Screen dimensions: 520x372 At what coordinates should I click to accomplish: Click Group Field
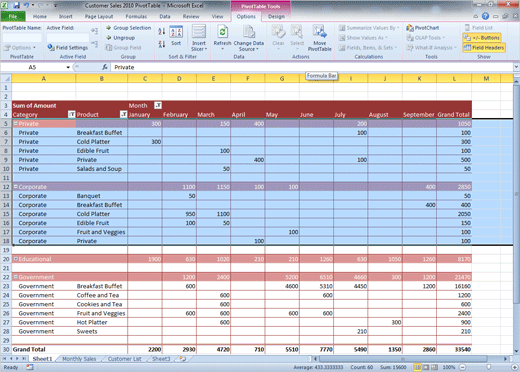point(123,48)
